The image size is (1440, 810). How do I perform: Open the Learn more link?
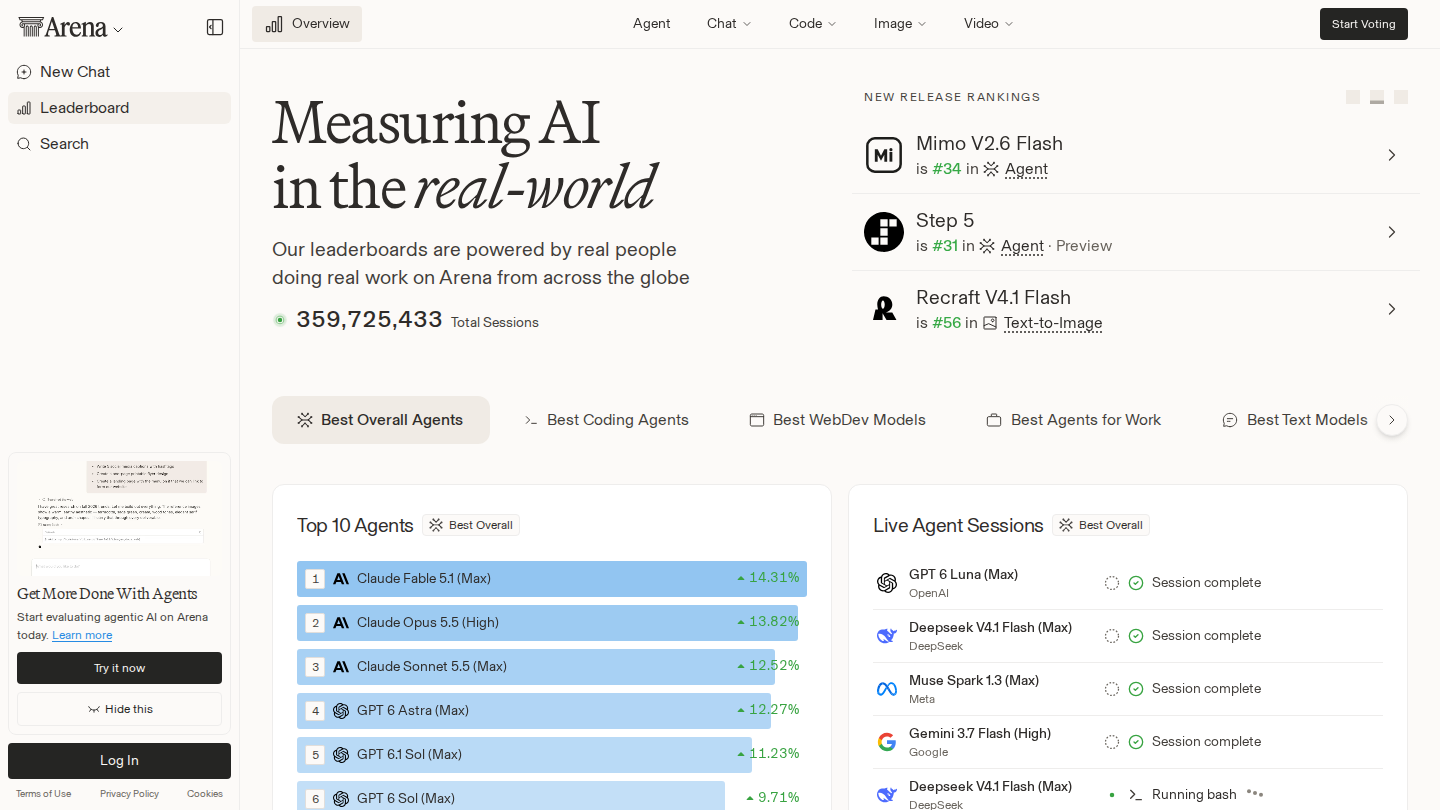pos(82,636)
